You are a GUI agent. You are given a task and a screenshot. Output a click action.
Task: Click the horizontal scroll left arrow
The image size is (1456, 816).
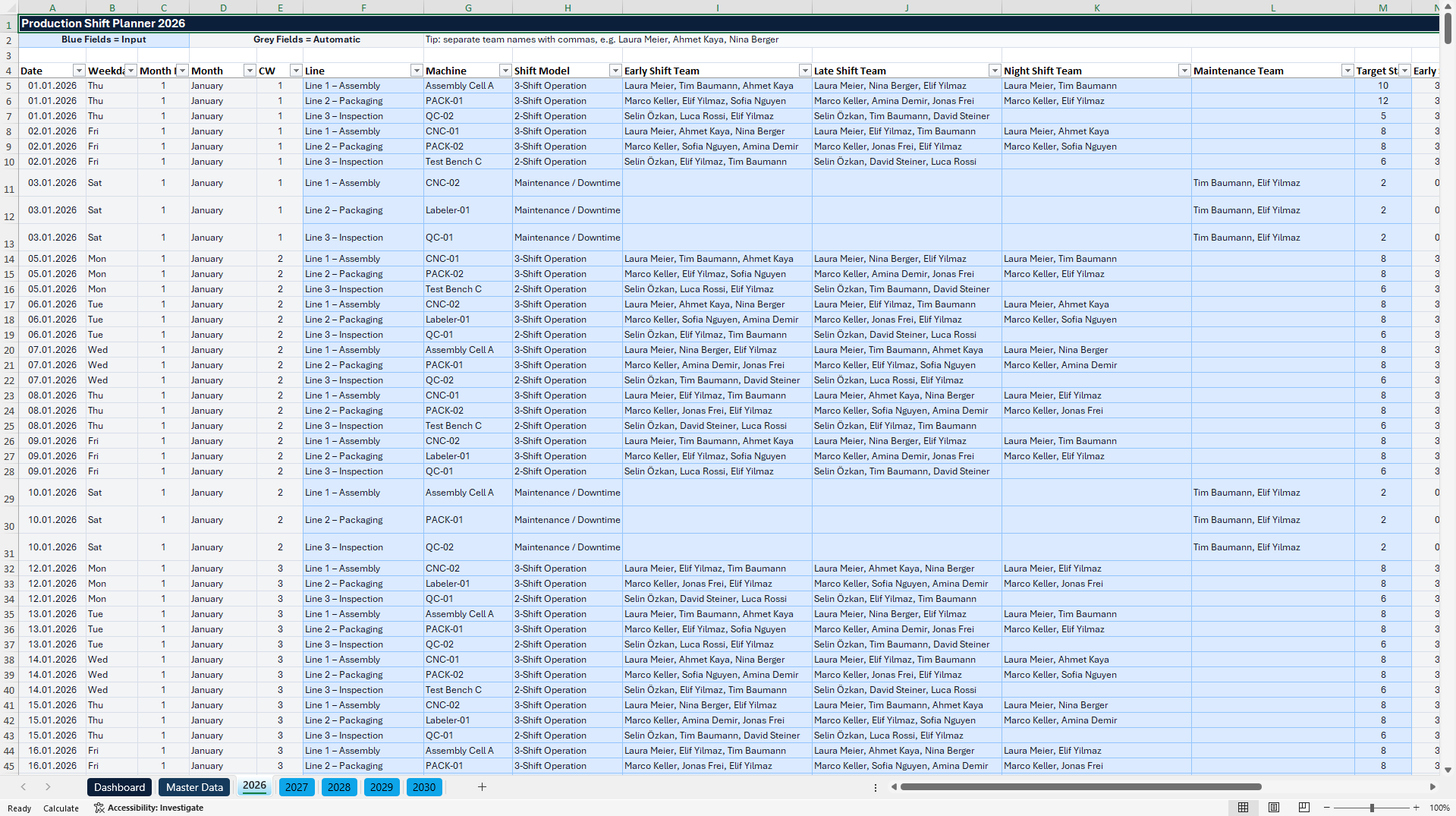click(x=894, y=787)
